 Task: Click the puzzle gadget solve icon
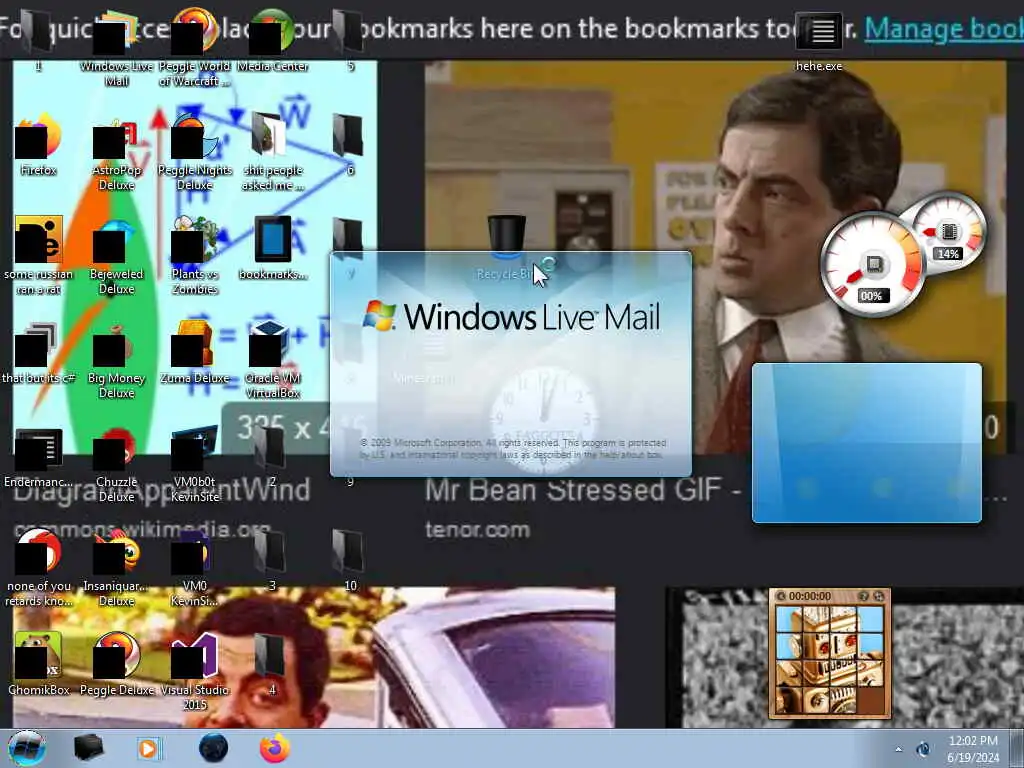click(879, 596)
